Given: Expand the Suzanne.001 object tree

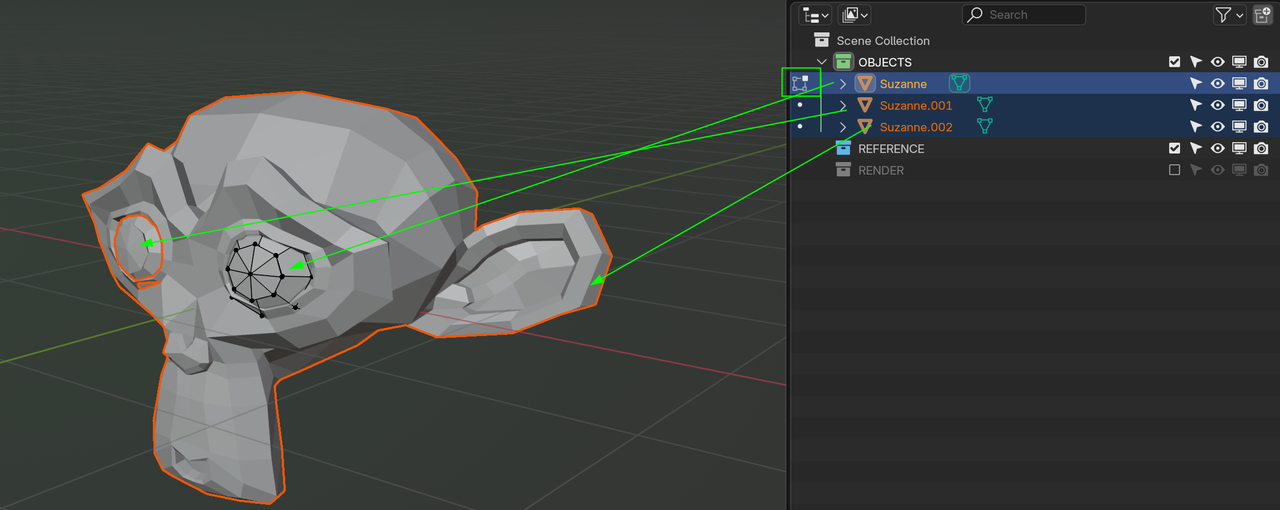Looking at the screenshot, I should (843, 105).
